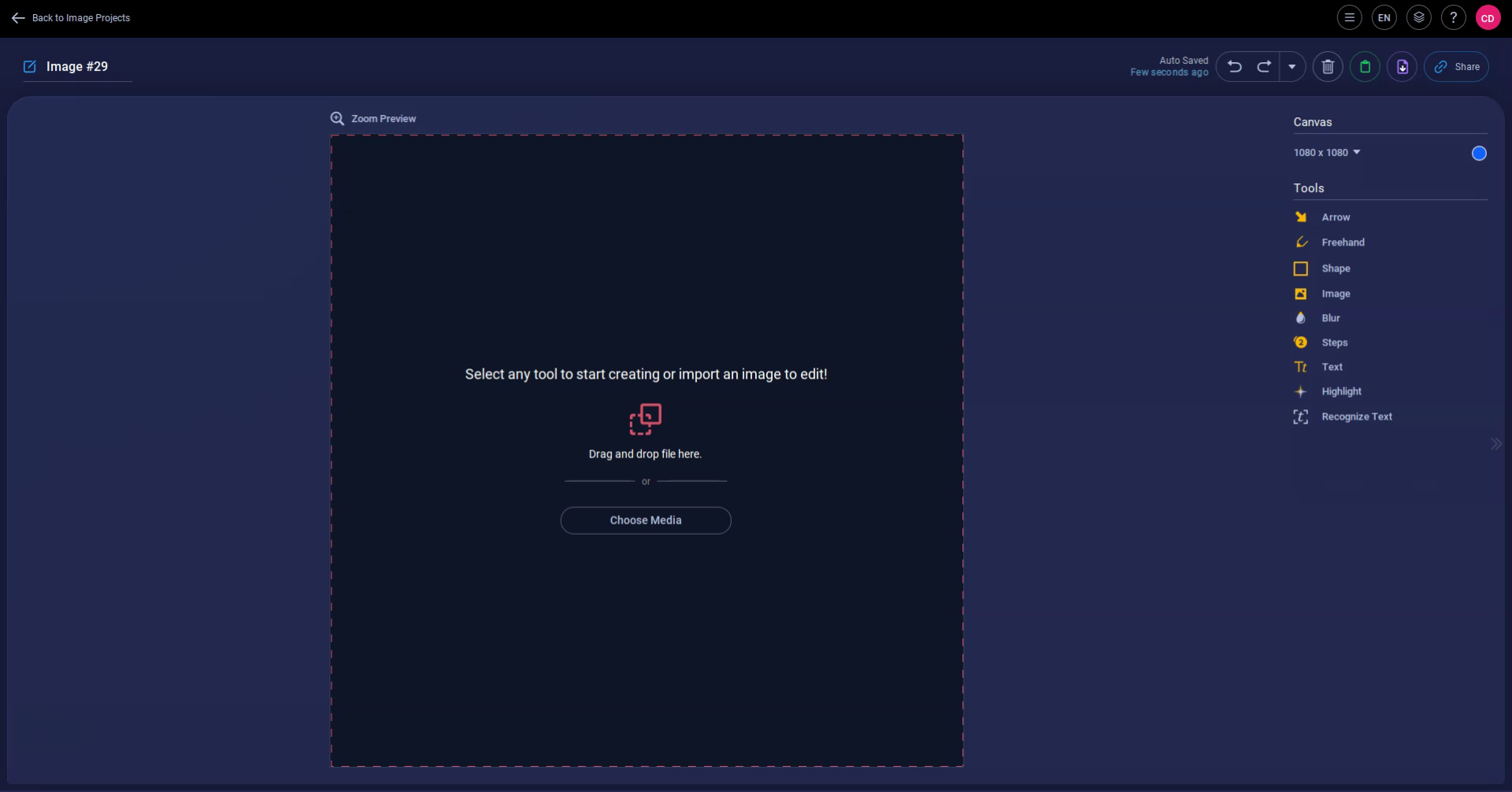Select the Steps numbering tool
Screen dimensions: 1512x792
[x=1334, y=342]
